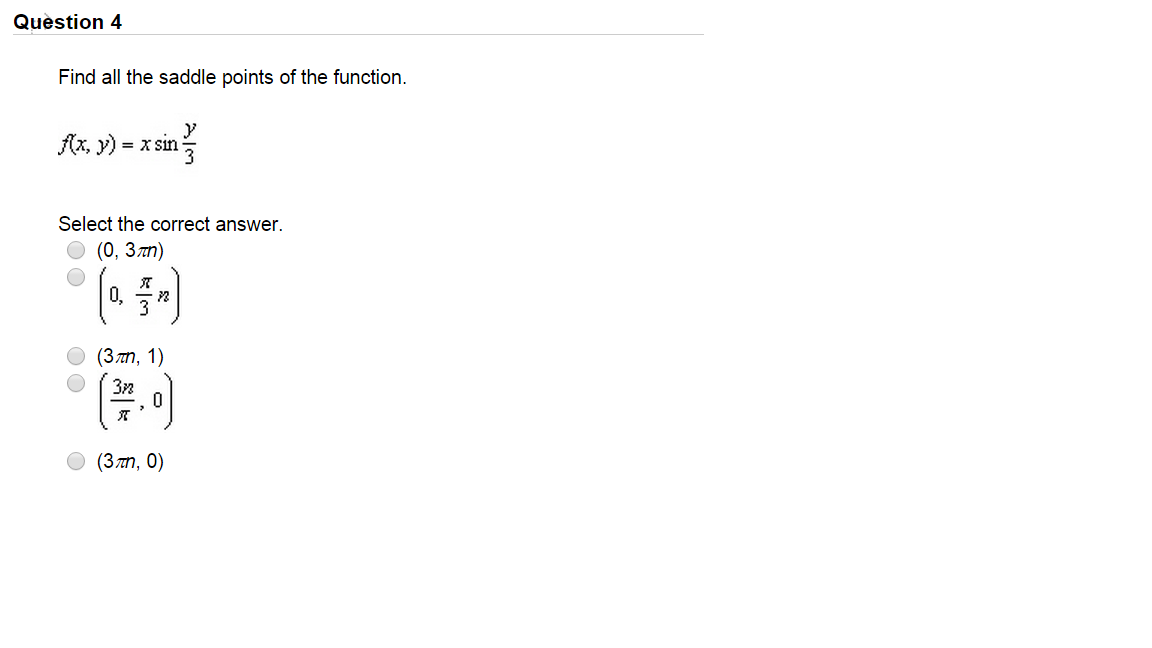This screenshot has height=648, width=1152.
Task: Click the Question 4 heading
Action: click(x=67, y=21)
